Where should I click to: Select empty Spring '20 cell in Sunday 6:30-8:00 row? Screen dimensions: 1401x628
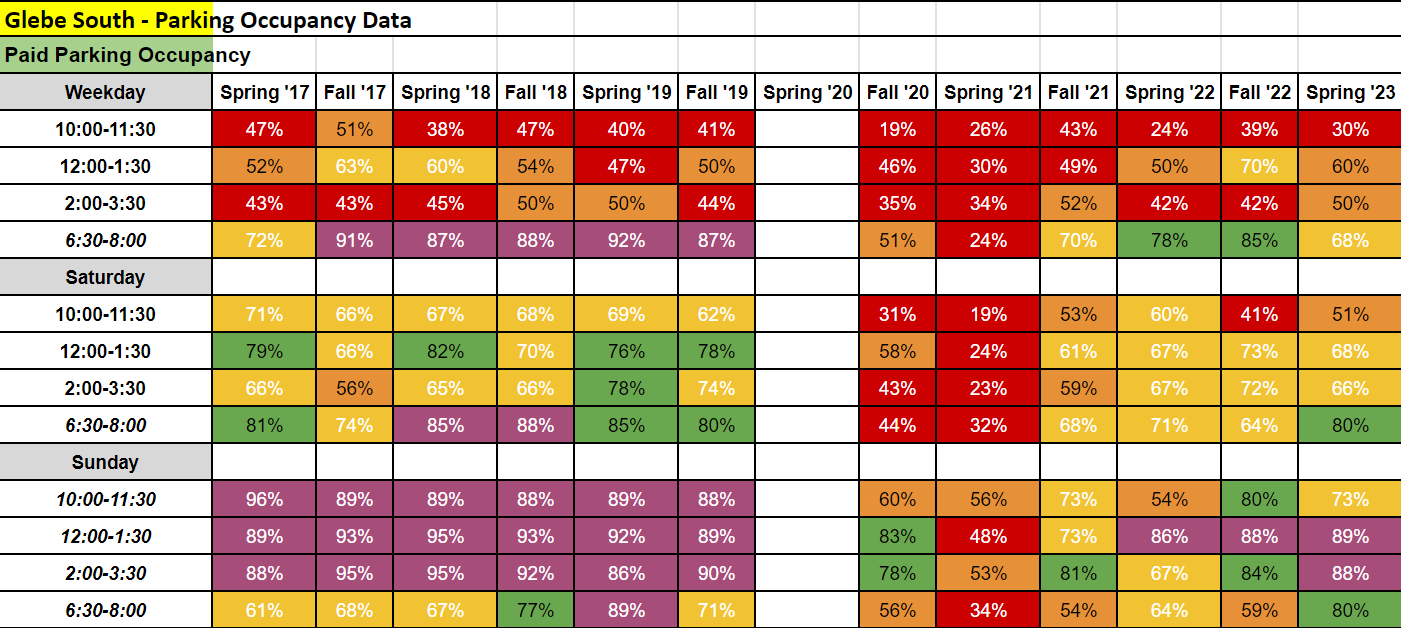(807, 610)
